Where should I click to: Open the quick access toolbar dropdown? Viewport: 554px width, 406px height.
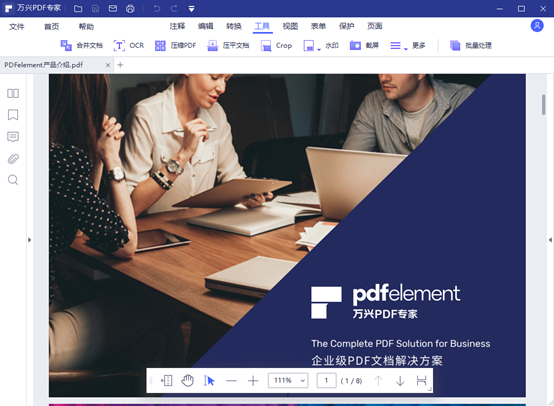[191, 9]
